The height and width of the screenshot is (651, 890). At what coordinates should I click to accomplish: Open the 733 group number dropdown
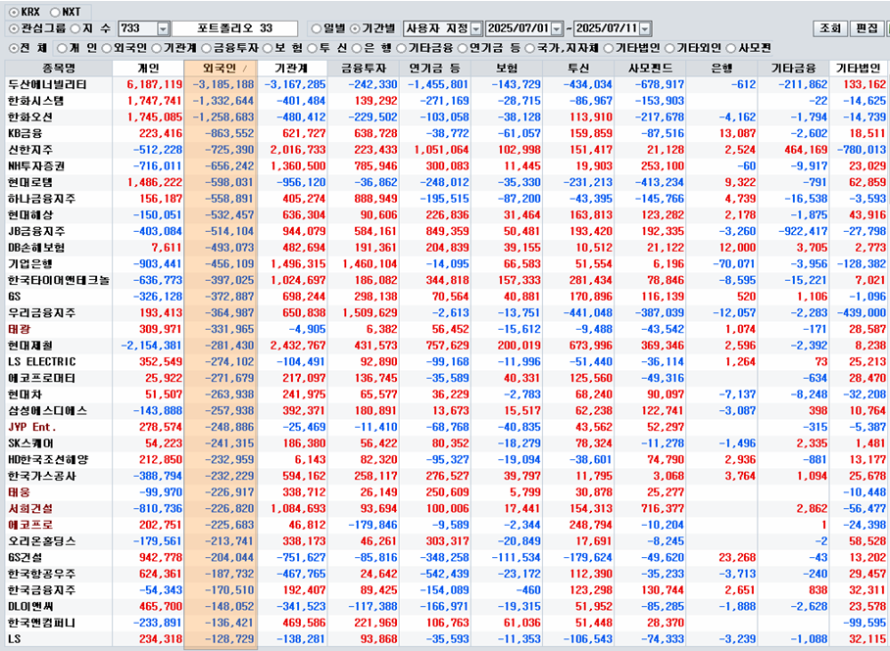pos(161,28)
